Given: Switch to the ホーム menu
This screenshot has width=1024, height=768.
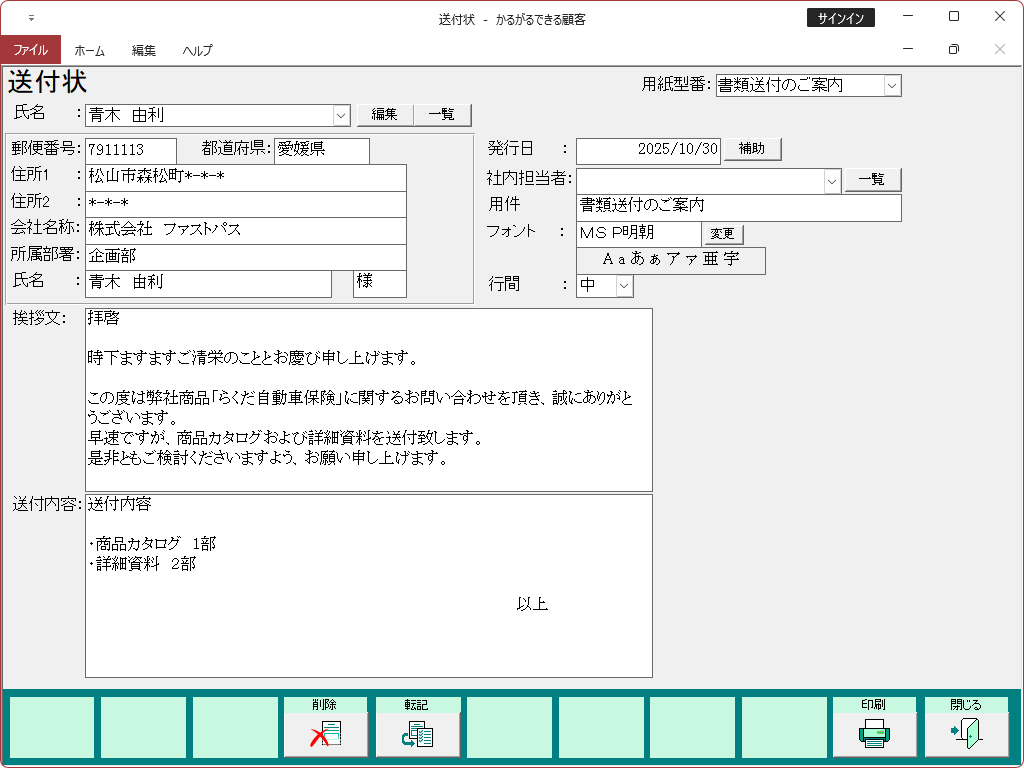Looking at the screenshot, I should [x=89, y=50].
